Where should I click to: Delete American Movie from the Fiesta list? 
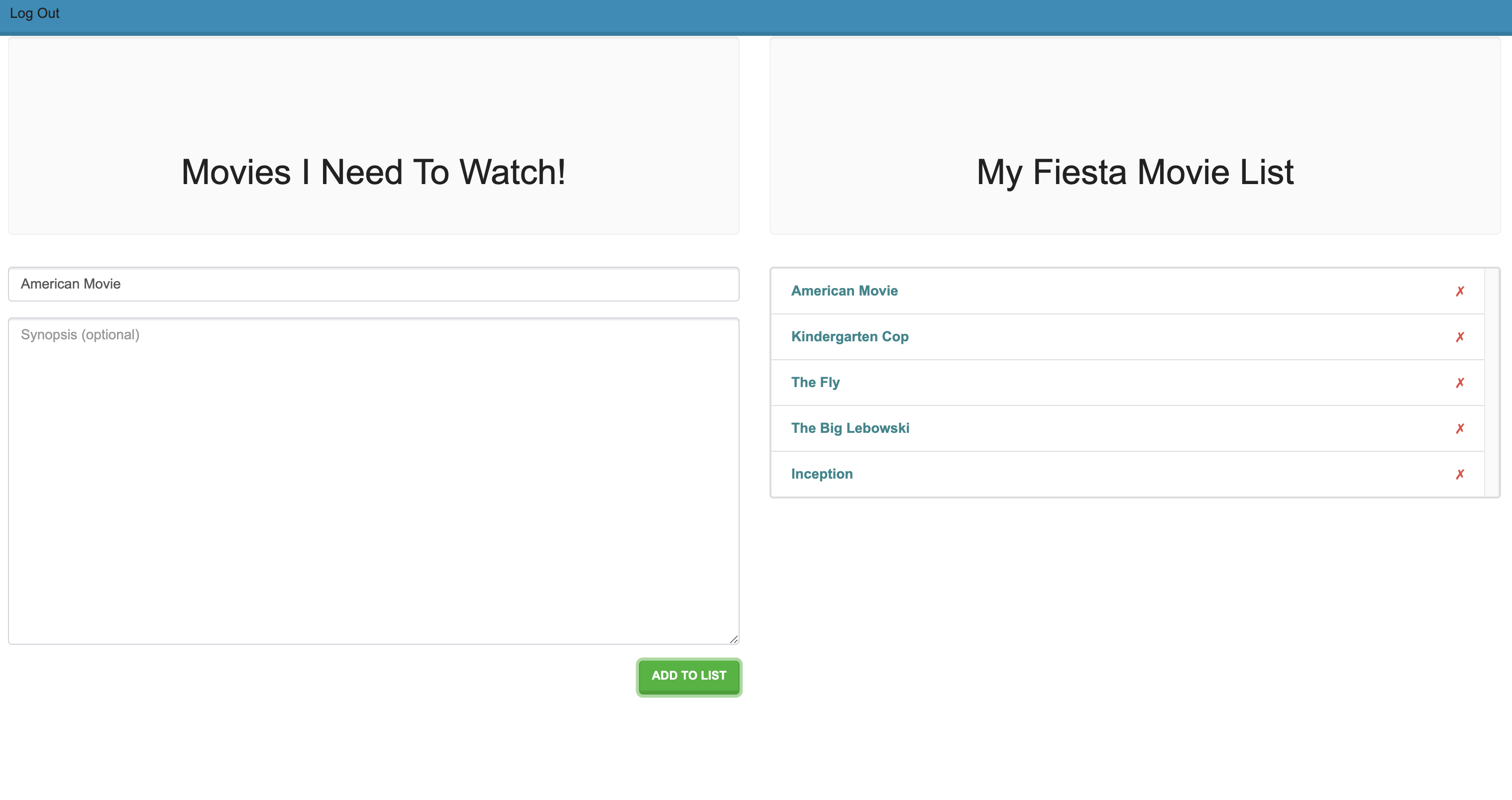(x=1460, y=291)
